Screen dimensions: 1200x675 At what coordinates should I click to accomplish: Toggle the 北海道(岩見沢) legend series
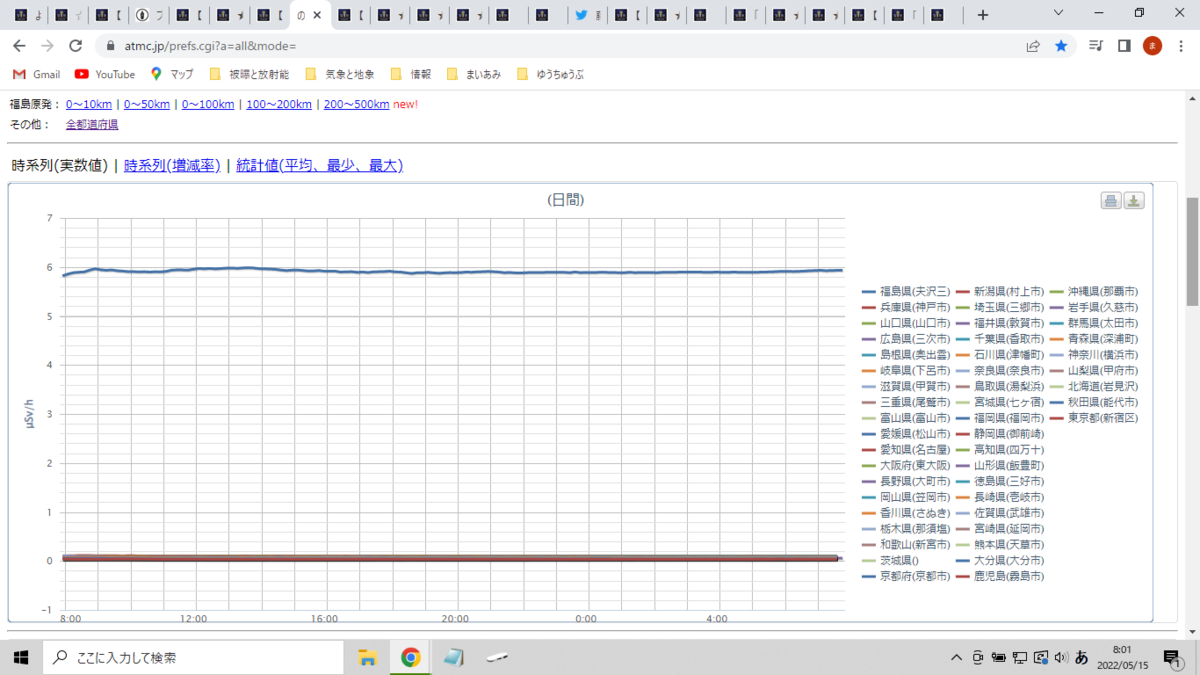(1094, 386)
